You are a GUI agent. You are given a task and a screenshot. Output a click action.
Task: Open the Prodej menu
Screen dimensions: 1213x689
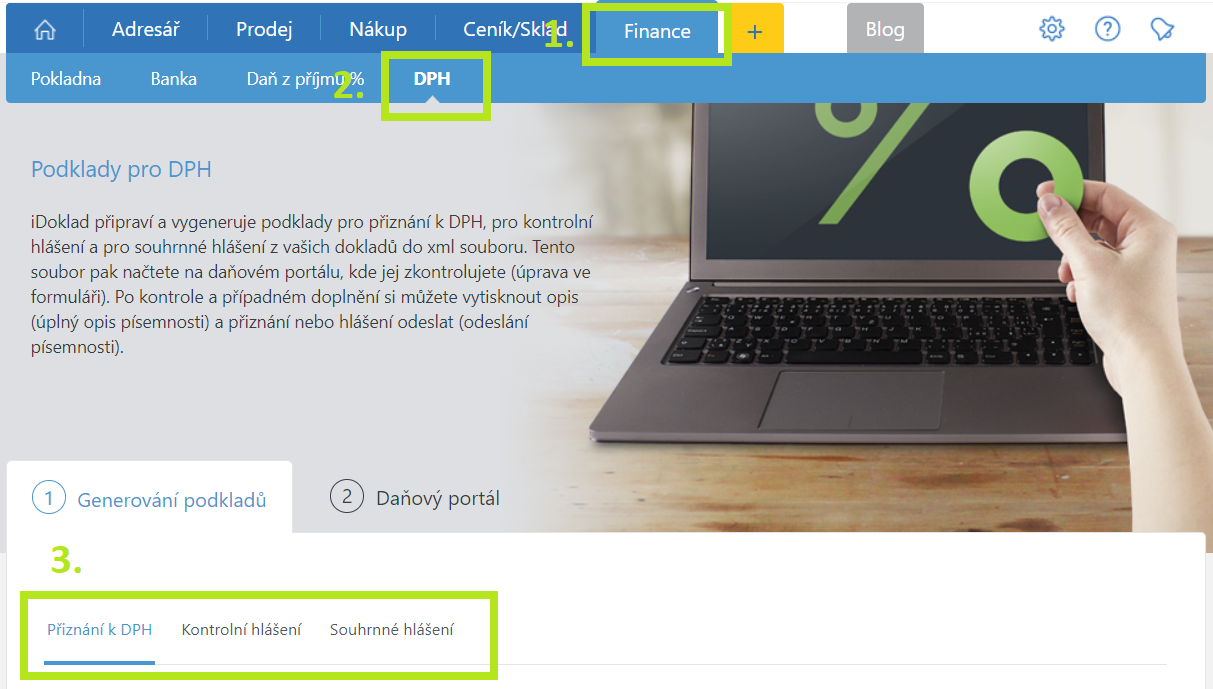(x=264, y=30)
